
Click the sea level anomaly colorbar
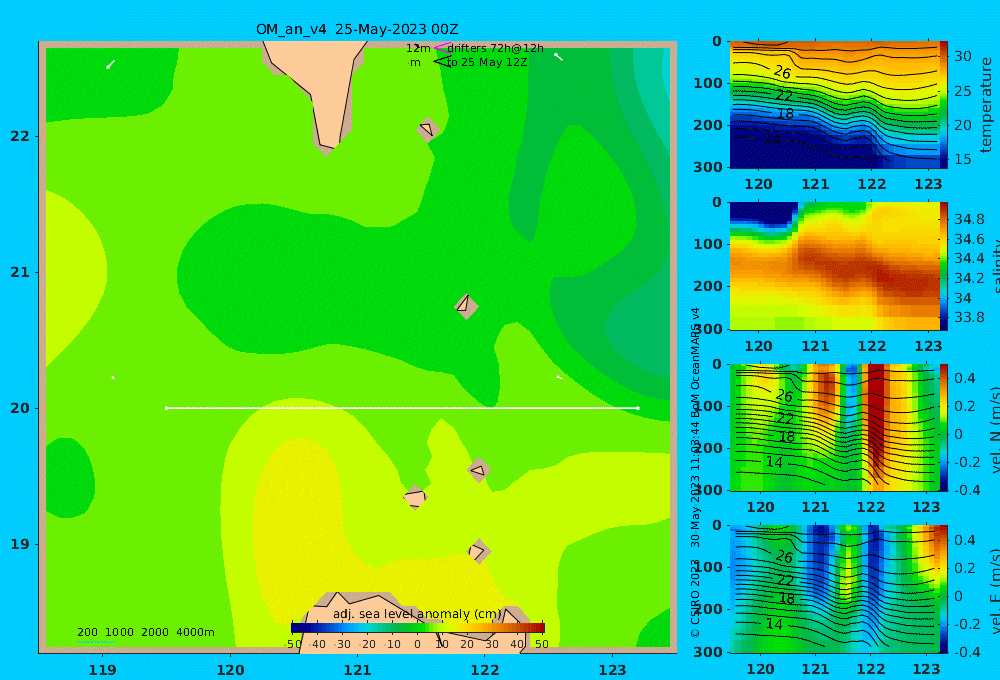click(418, 628)
